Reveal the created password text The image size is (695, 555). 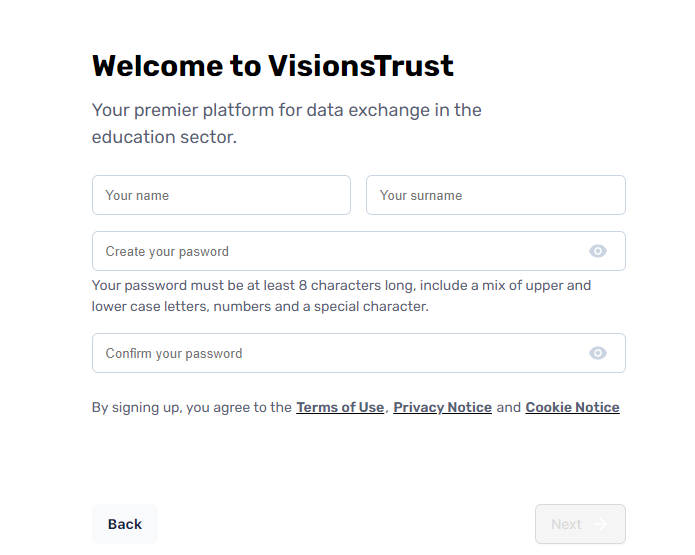pos(597,251)
